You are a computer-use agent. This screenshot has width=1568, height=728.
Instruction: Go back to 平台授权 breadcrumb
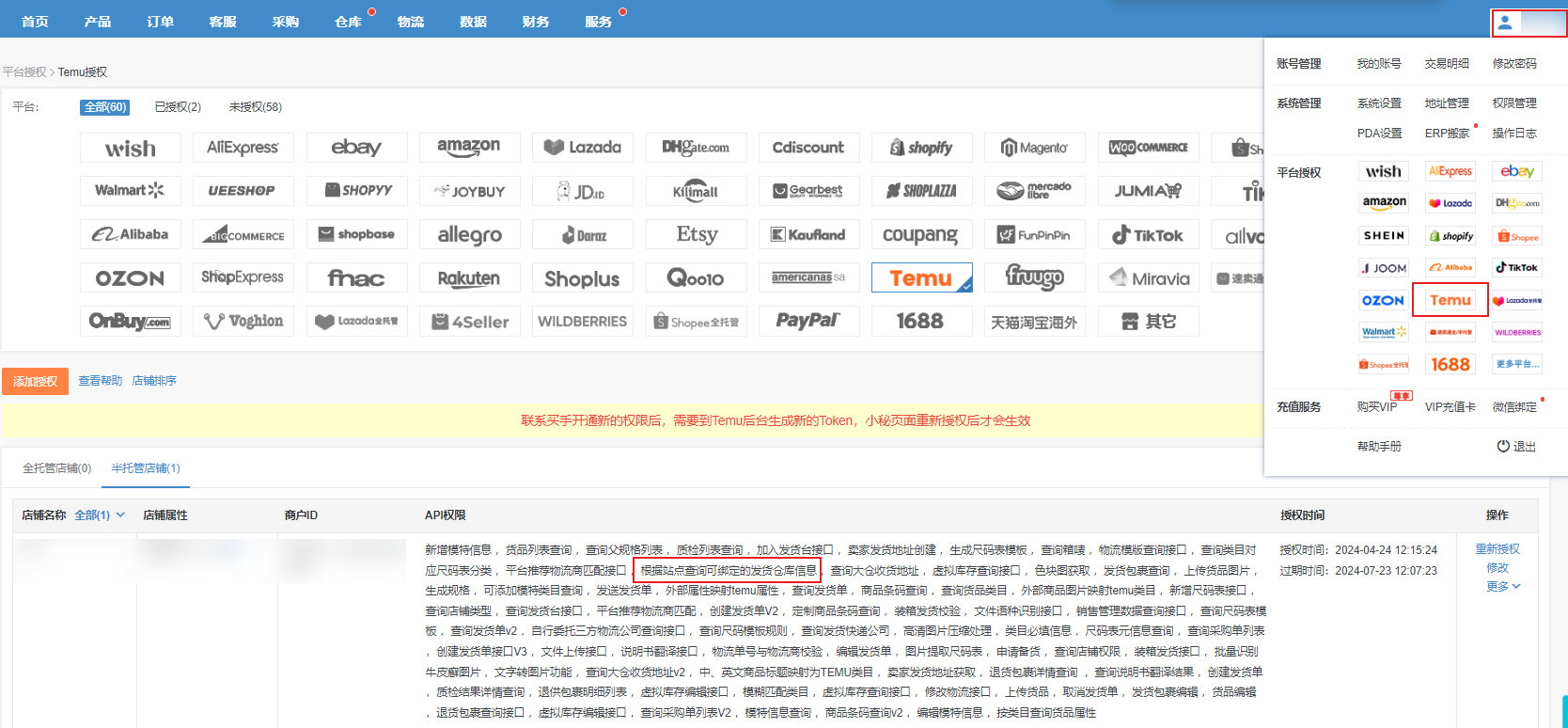coord(24,72)
